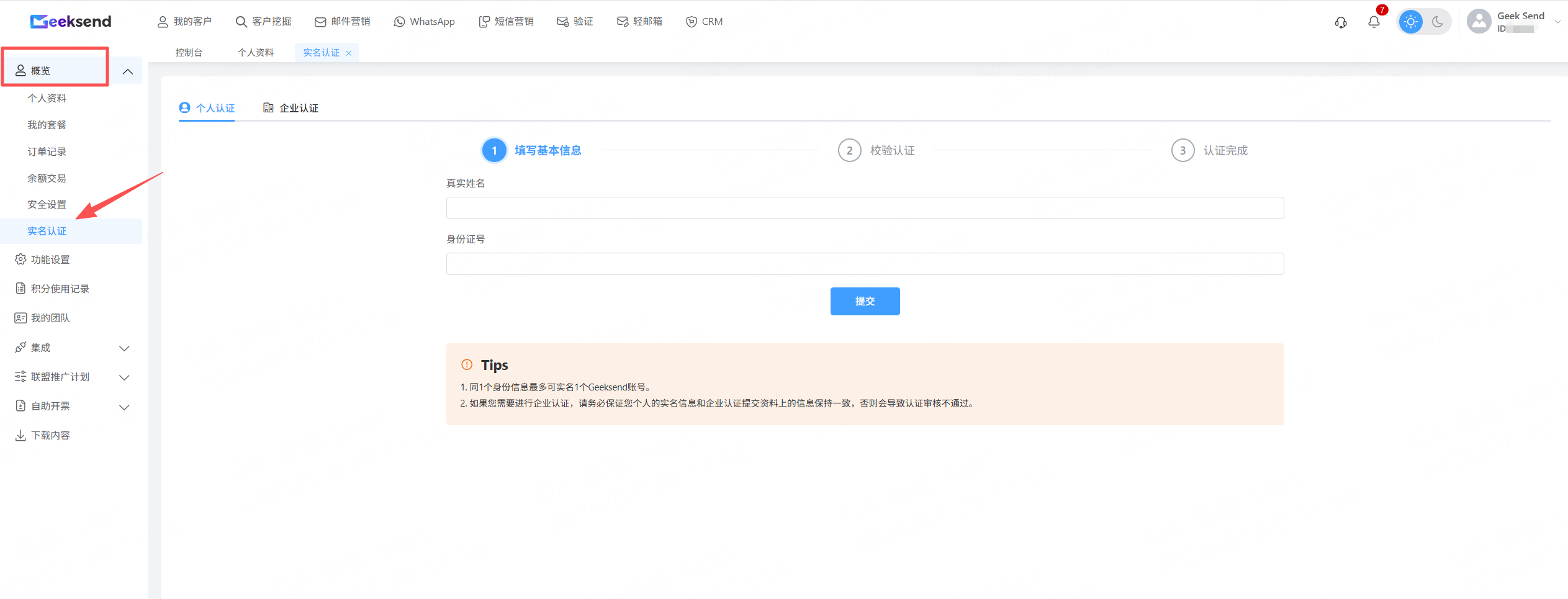
Task: Open 邮件营销 in top navigation
Action: click(x=342, y=22)
